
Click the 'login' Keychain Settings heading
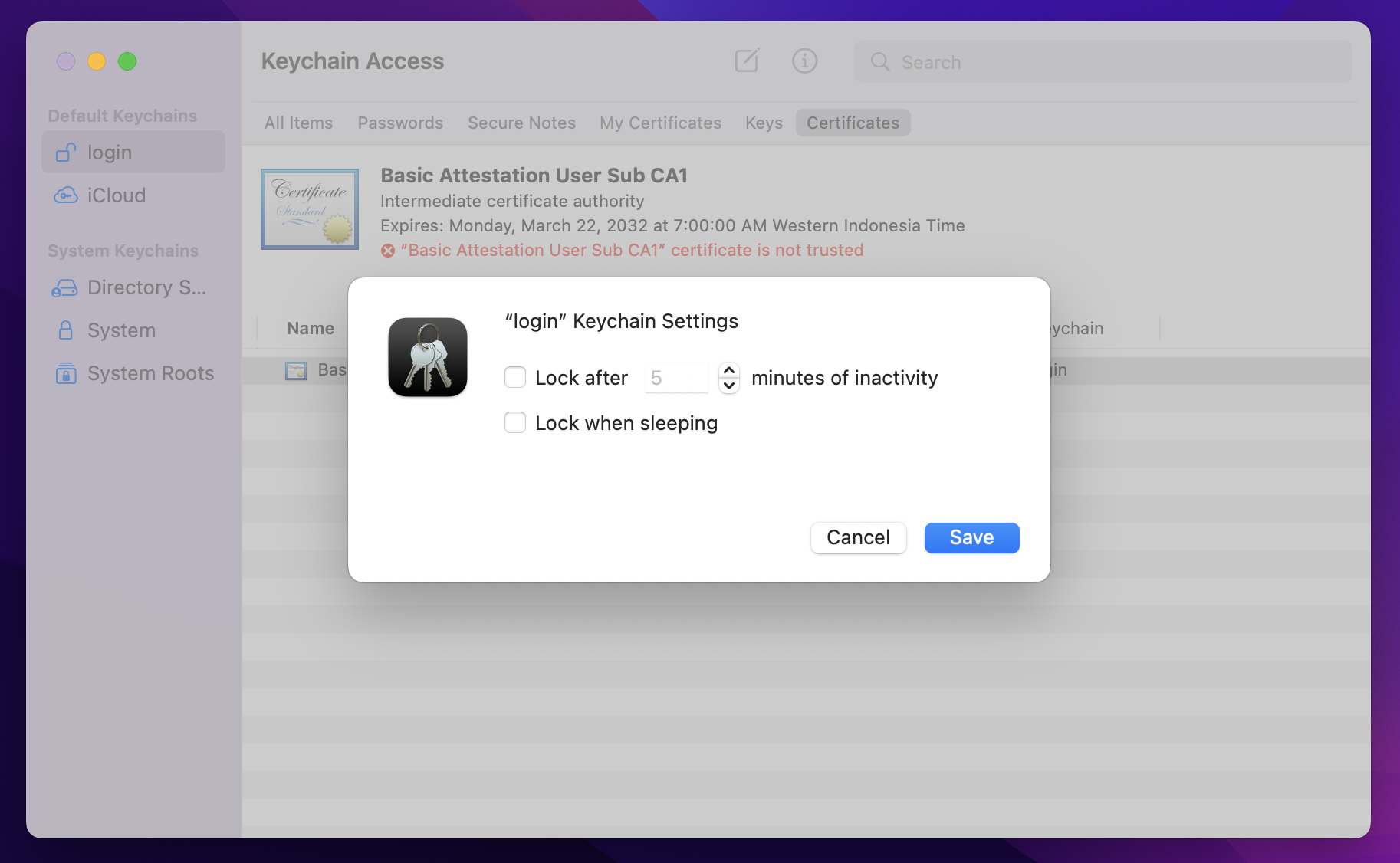[x=622, y=321]
